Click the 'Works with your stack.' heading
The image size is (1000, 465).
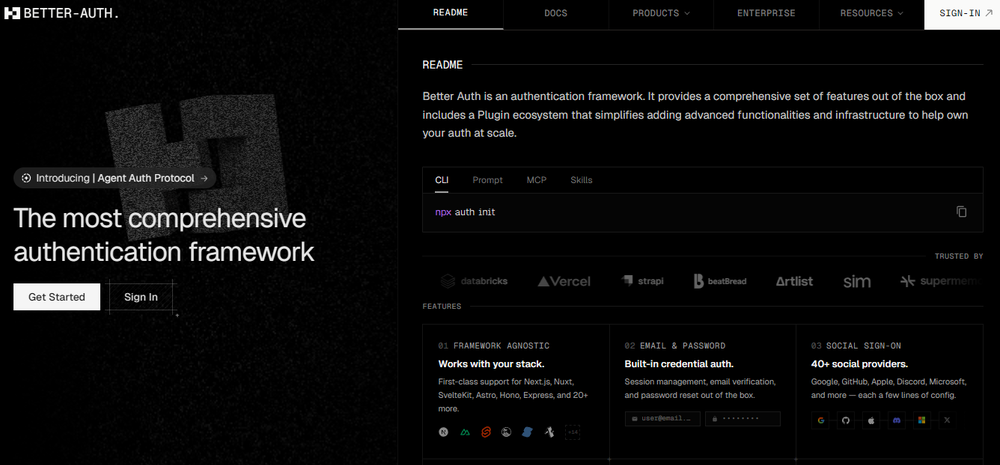pos(491,364)
